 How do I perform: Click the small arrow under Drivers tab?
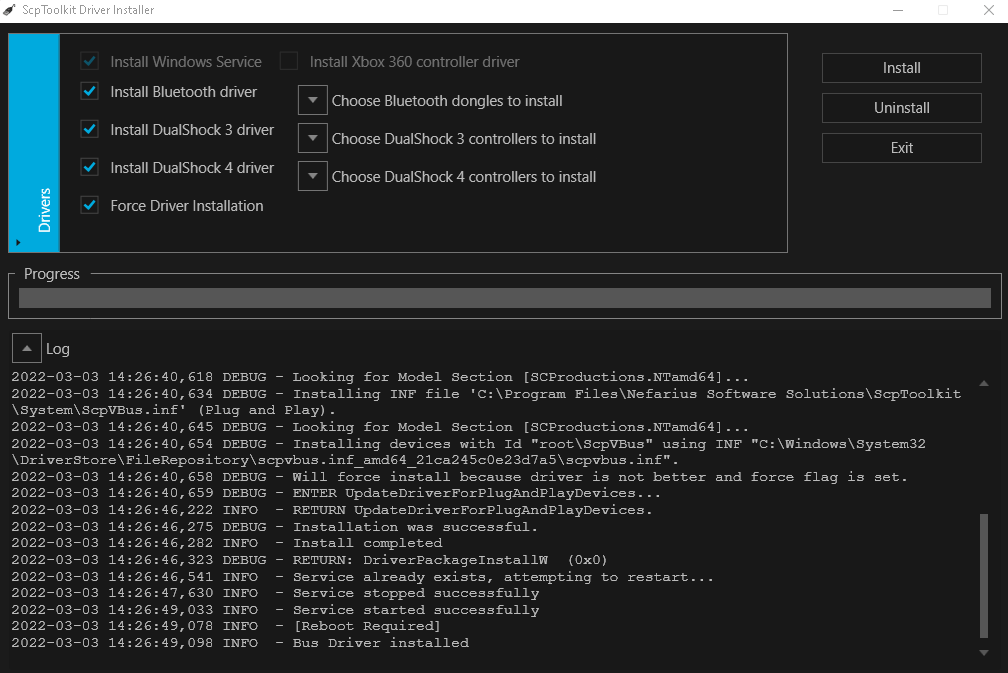pyautogui.click(x=18, y=242)
